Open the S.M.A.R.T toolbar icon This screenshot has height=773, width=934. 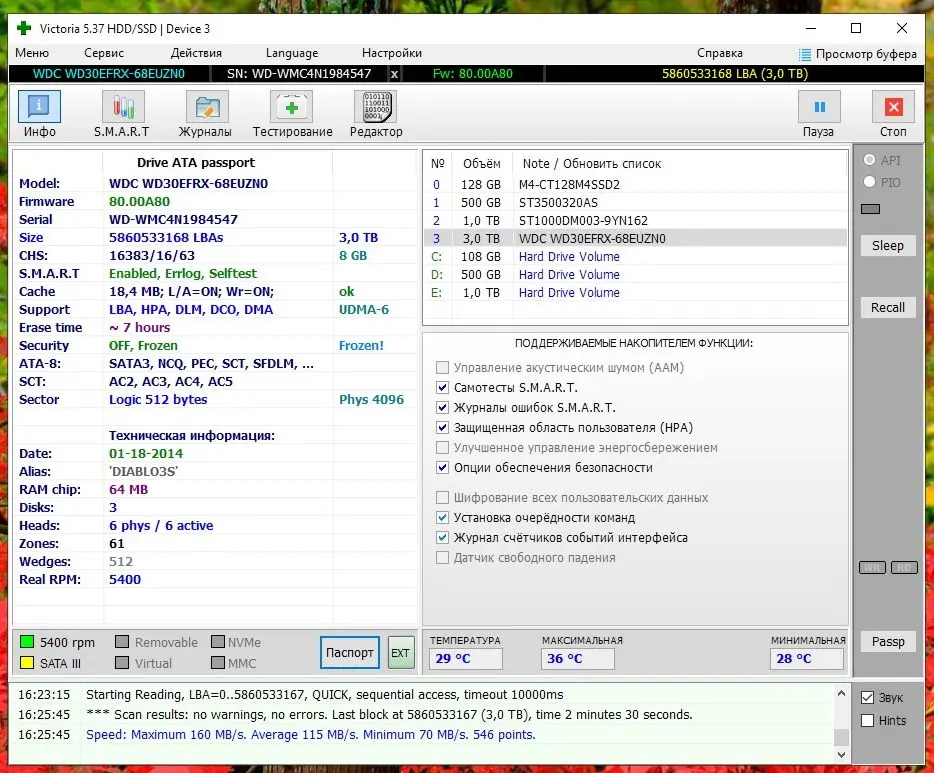coord(123,107)
